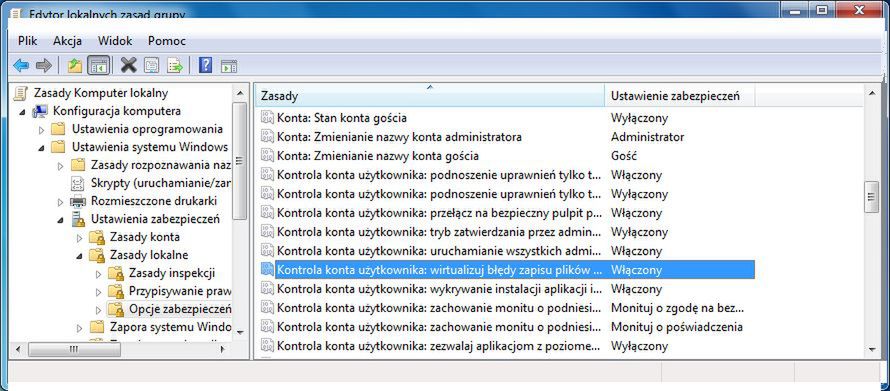Click the Zasady Komputer lokalny scroll icon
Image resolution: width=890 pixels, height=391 pixels.
(21, 93)
